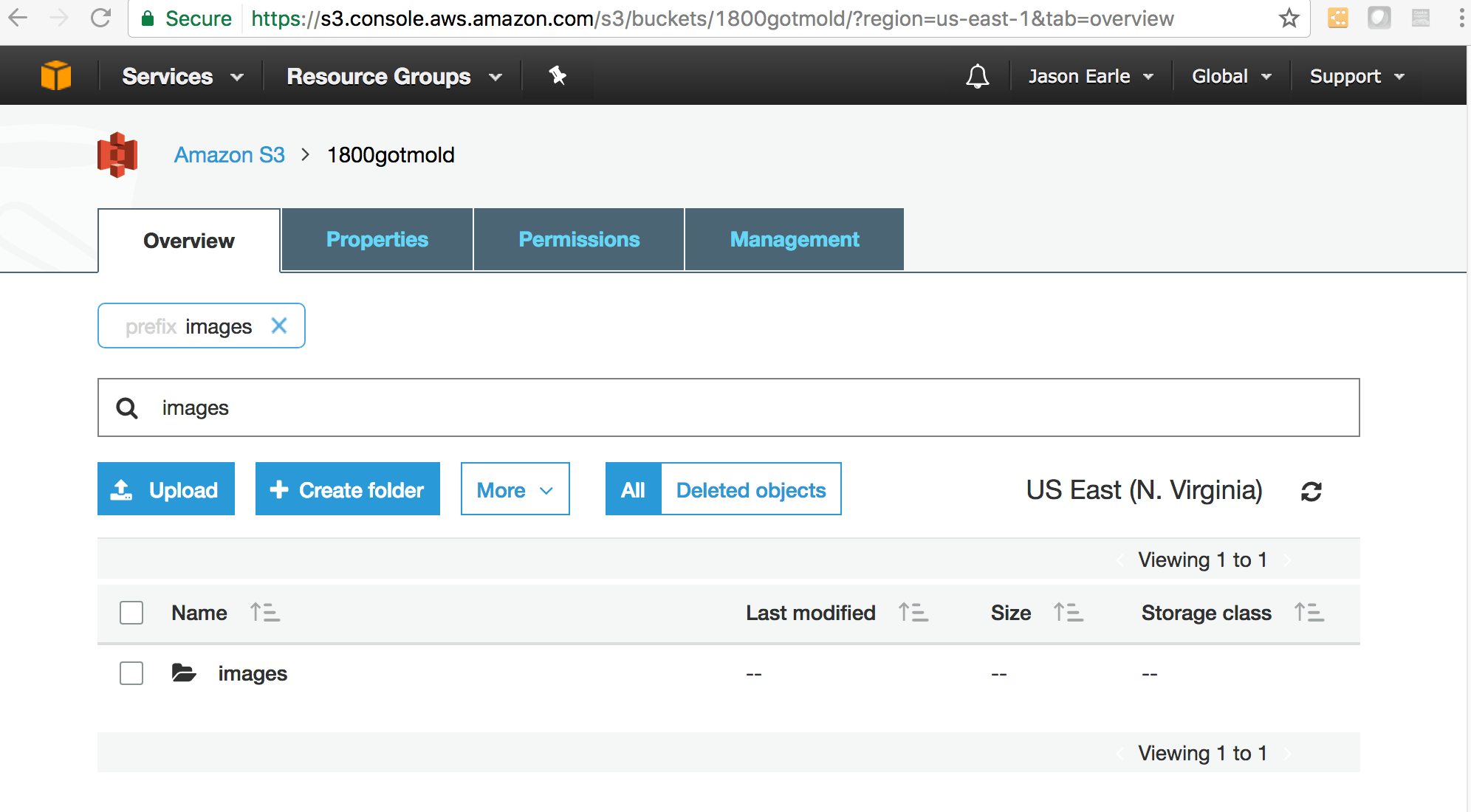
Task: Refresh the object list icon
Action: (x=1311, y=492)
